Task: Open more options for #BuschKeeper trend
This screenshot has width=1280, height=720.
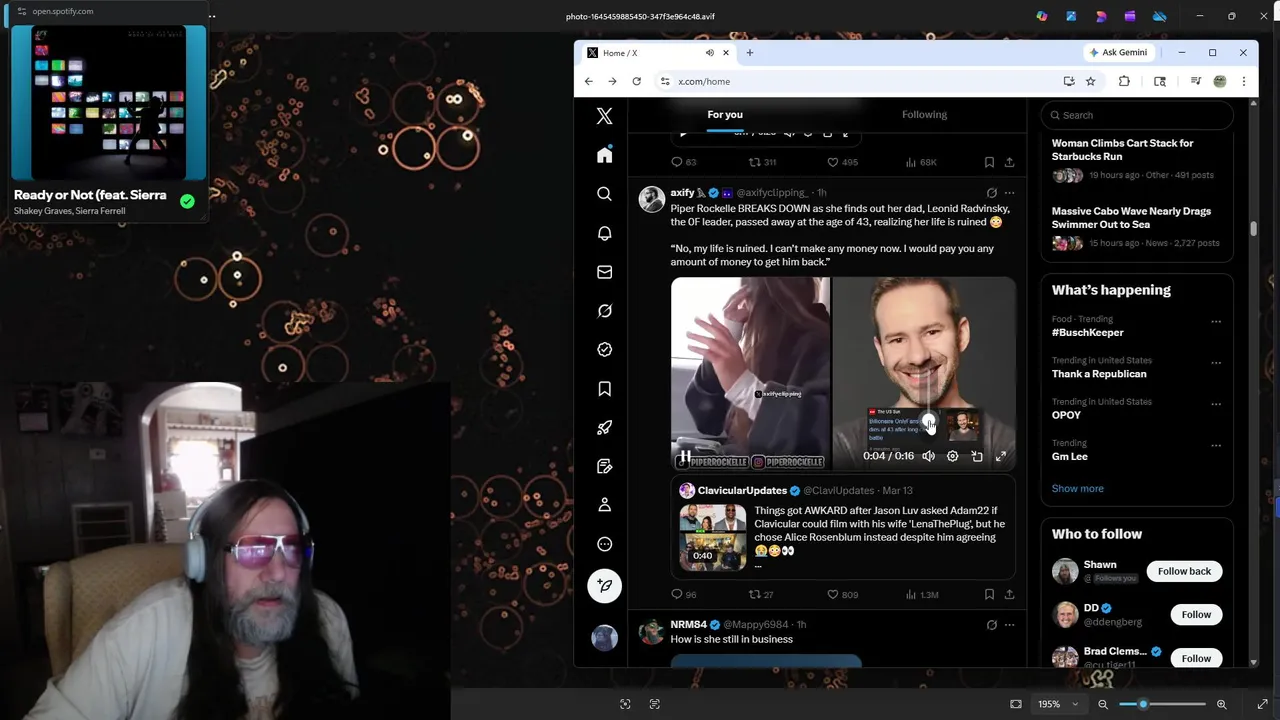Action: click(1216, 322)
